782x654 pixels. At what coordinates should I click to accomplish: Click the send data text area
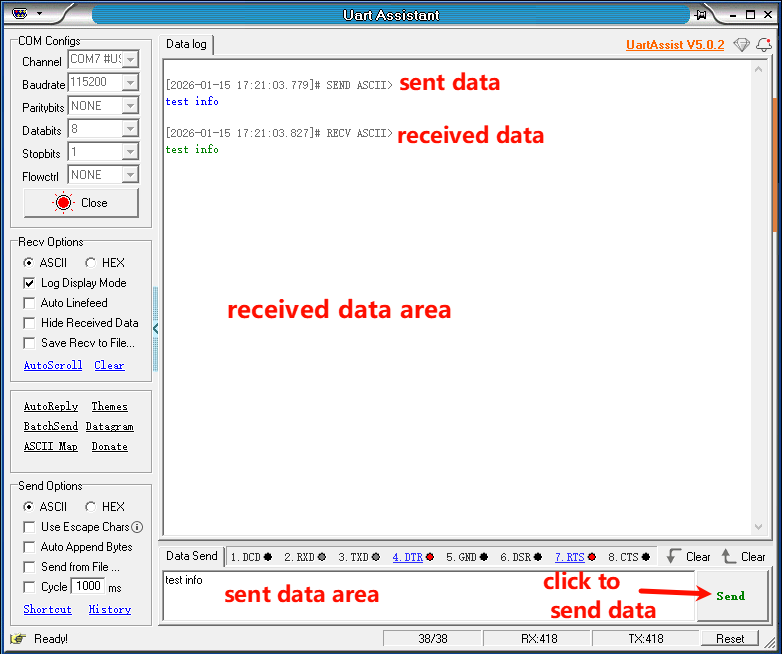(428, 596)
